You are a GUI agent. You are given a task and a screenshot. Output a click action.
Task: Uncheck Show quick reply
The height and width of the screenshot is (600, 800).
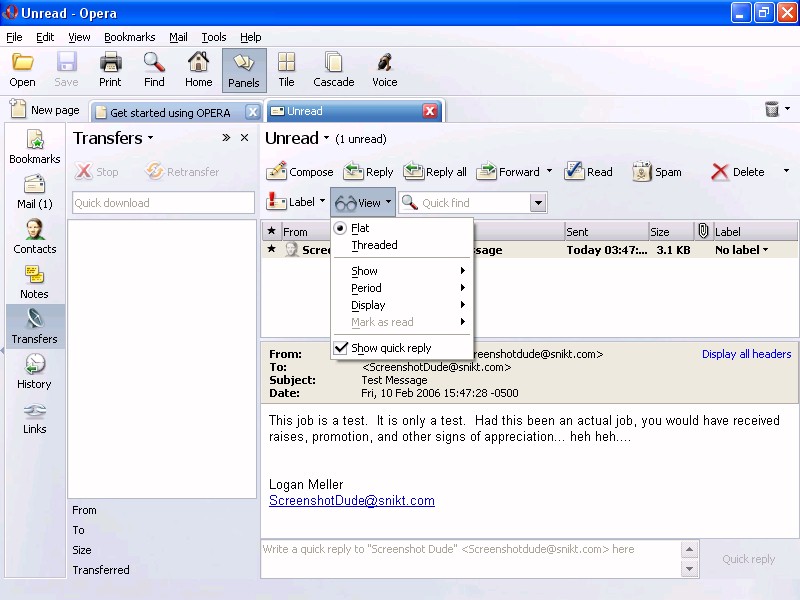390,348
